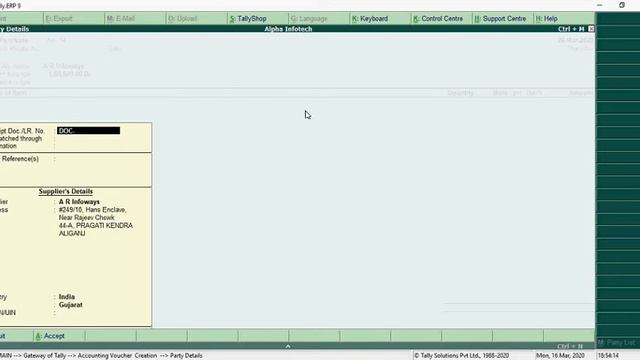Screen dimensions: 640x360
Task: Click the clock time in status bar
Action: pos(608,356)
